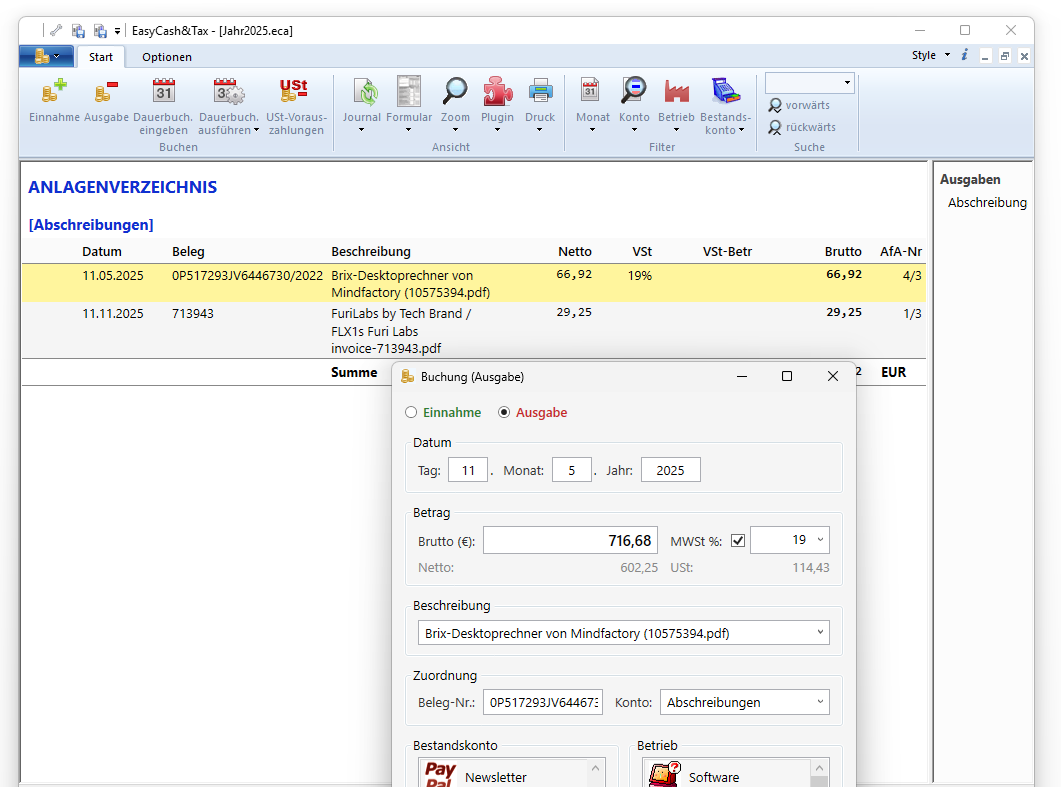The width and height of the screenshot is (1061, 787).
Task: Click the Beleg-Nr. input field
Action: [x=543, y=702]
